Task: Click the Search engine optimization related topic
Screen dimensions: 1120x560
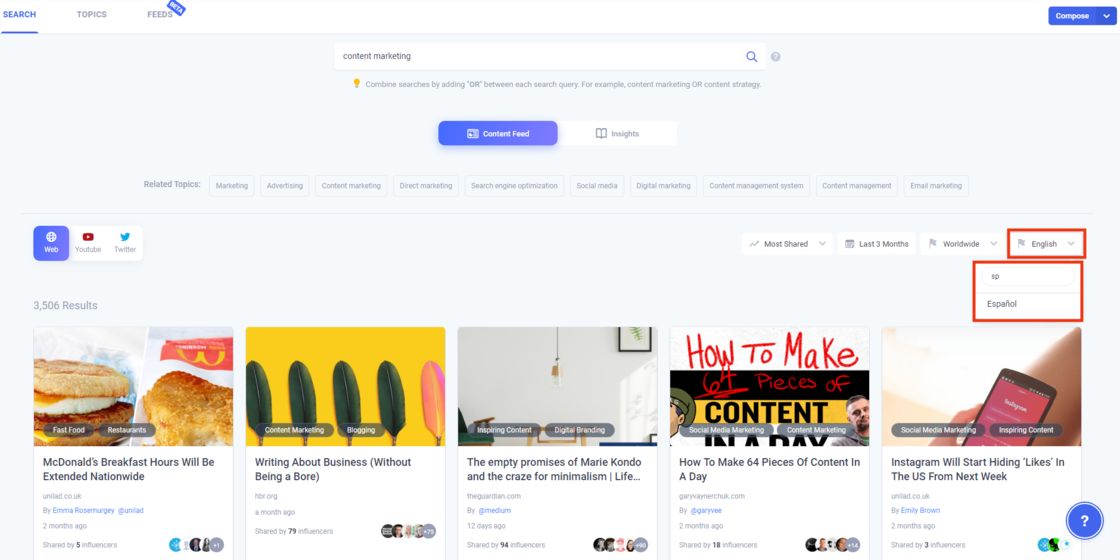Action: point(514,186)
